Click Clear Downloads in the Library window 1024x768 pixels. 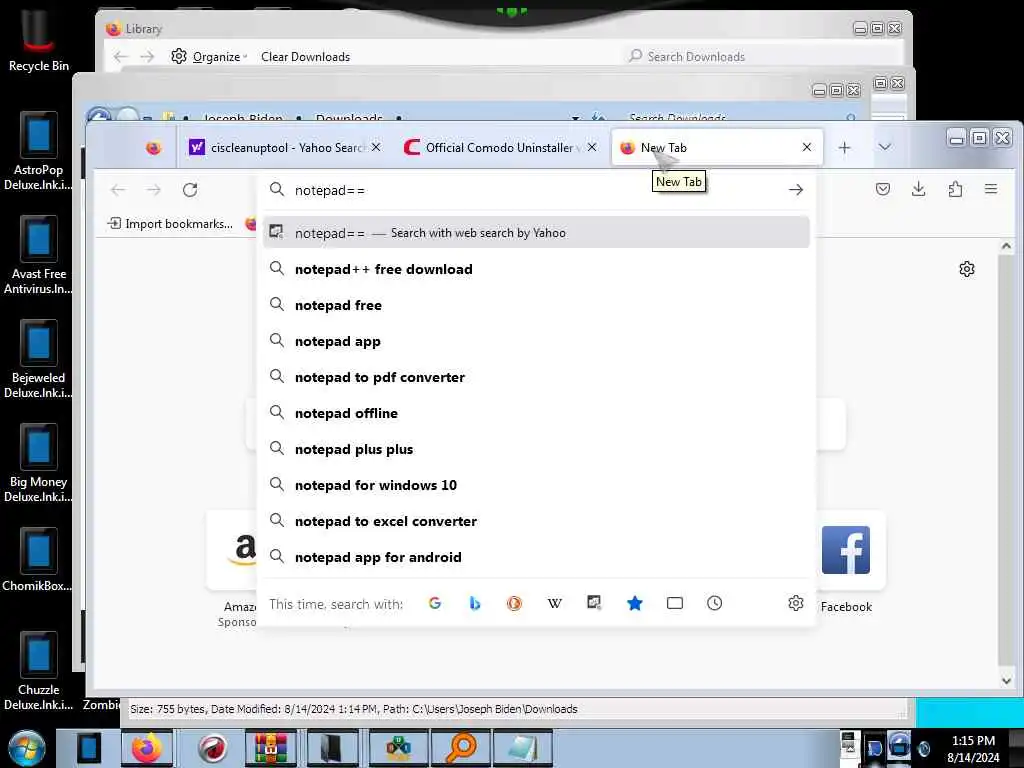306,57
